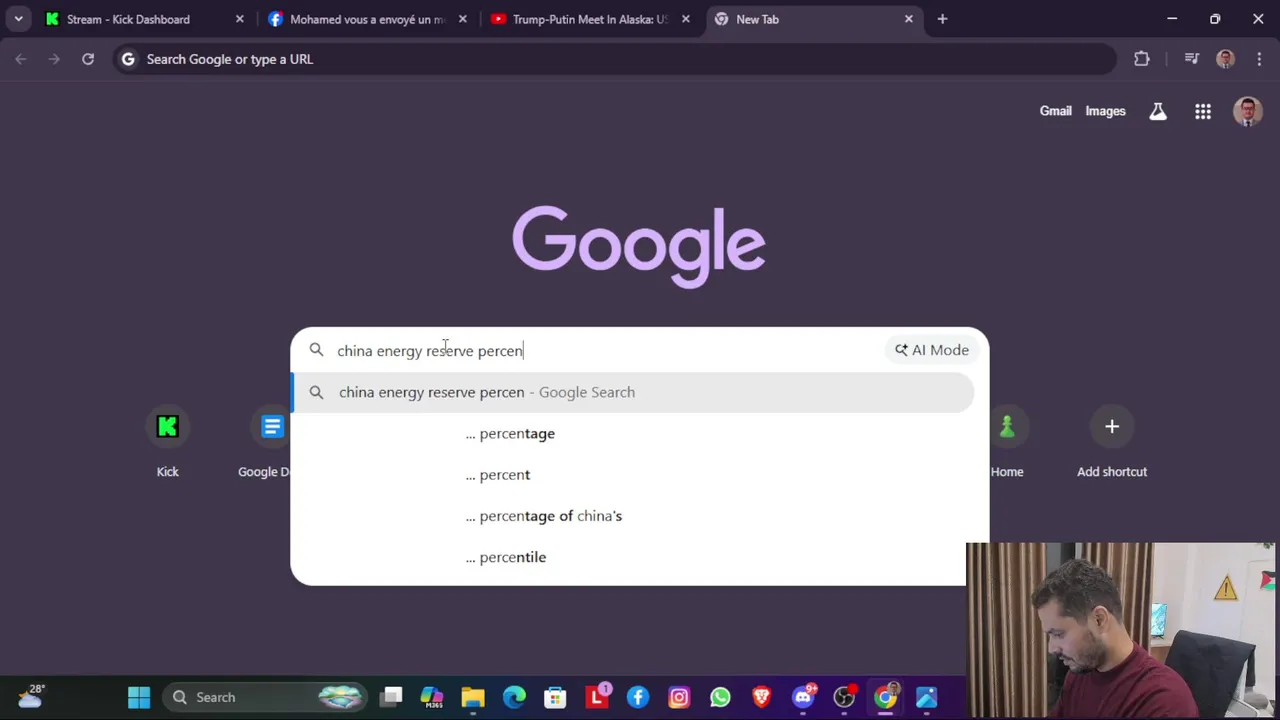Open the Chrome three-dot menu
The height and width of the screenshot is (720, 1280).
tap(1259, 59)
